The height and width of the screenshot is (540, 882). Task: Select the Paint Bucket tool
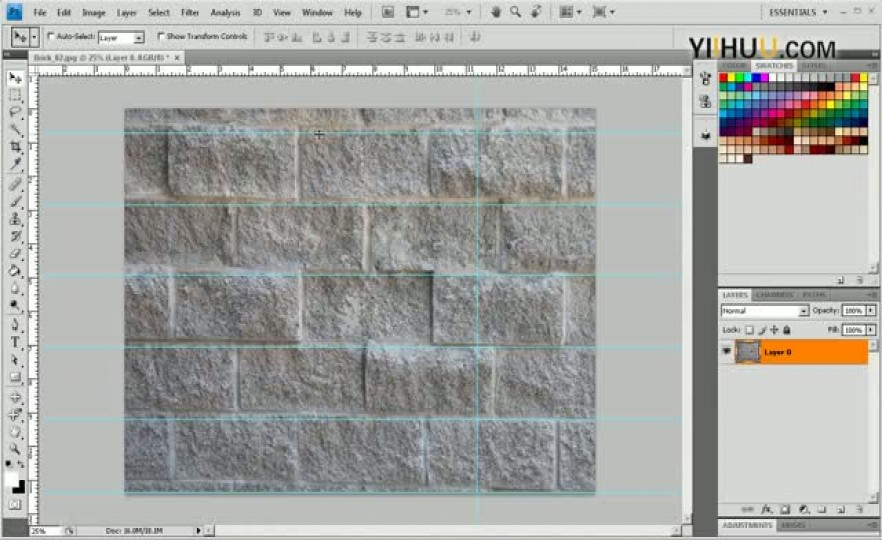tap(15, 271)
